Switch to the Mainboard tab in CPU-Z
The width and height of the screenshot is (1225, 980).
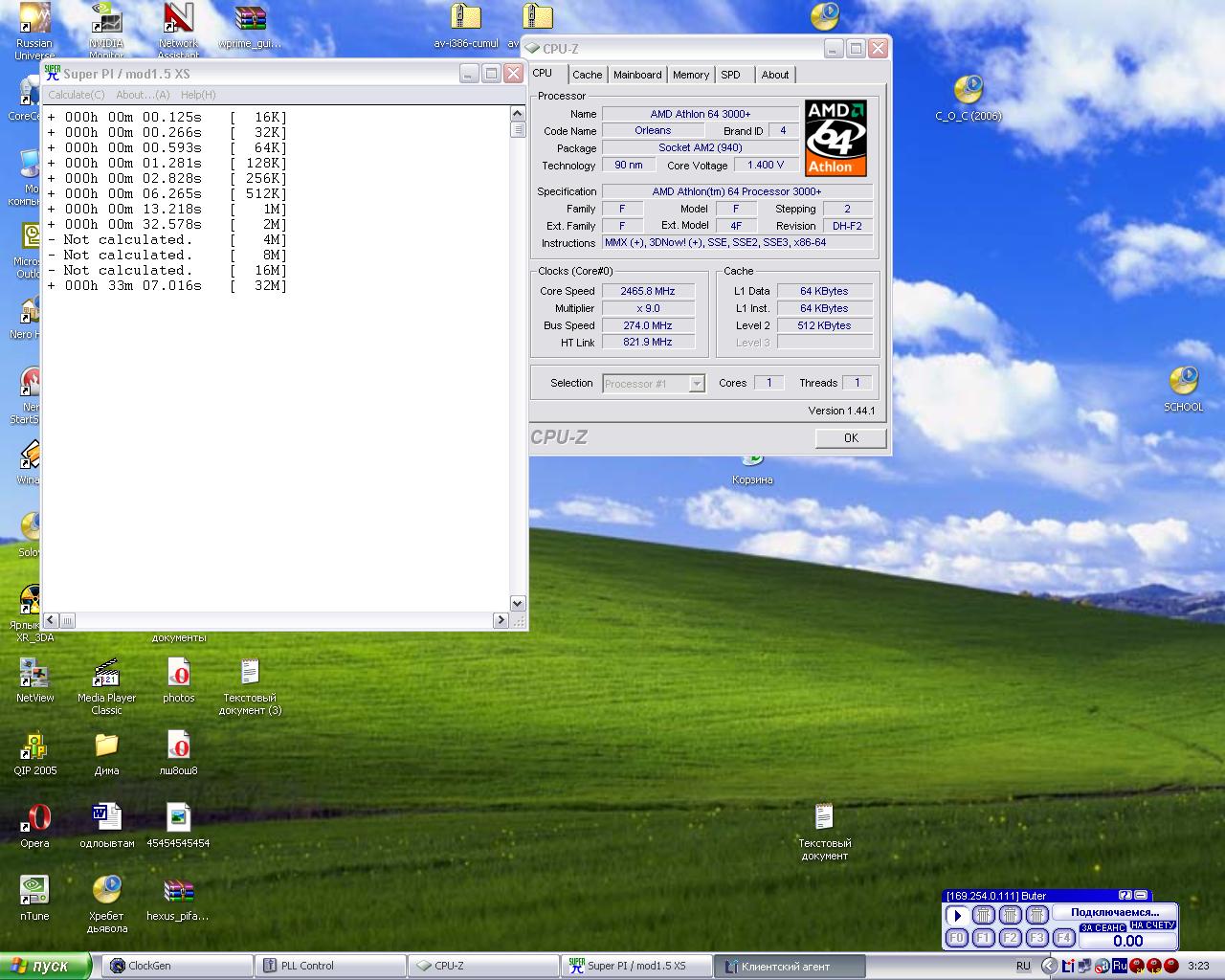637,75
